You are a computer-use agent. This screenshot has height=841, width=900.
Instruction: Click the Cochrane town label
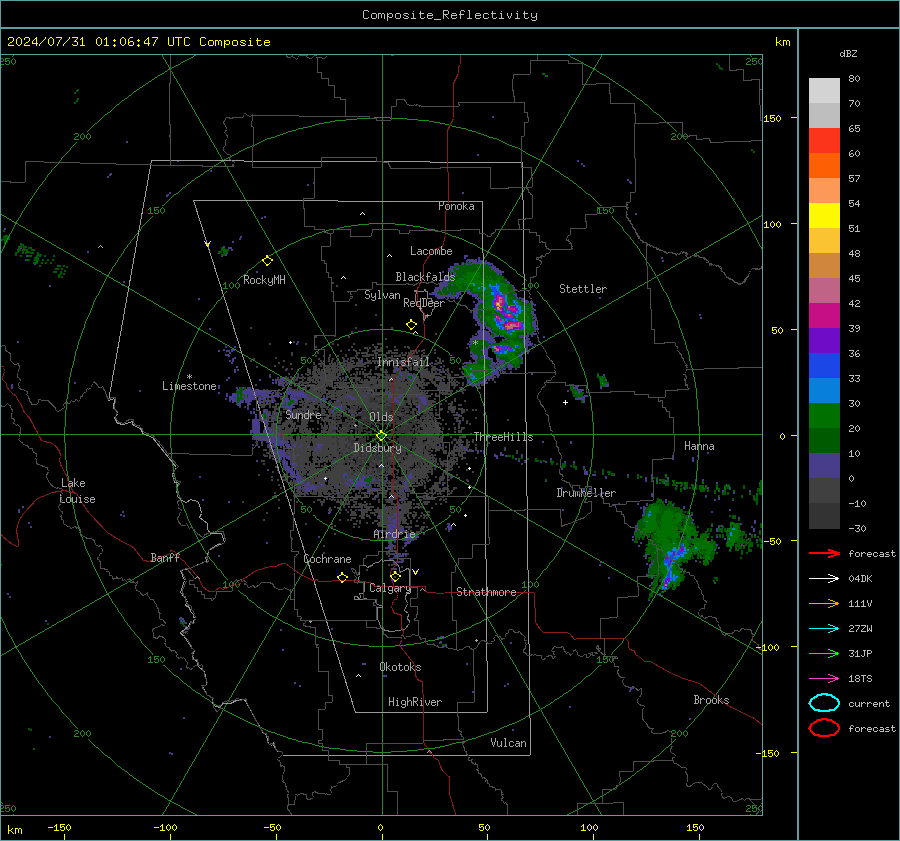pos(327,559)
